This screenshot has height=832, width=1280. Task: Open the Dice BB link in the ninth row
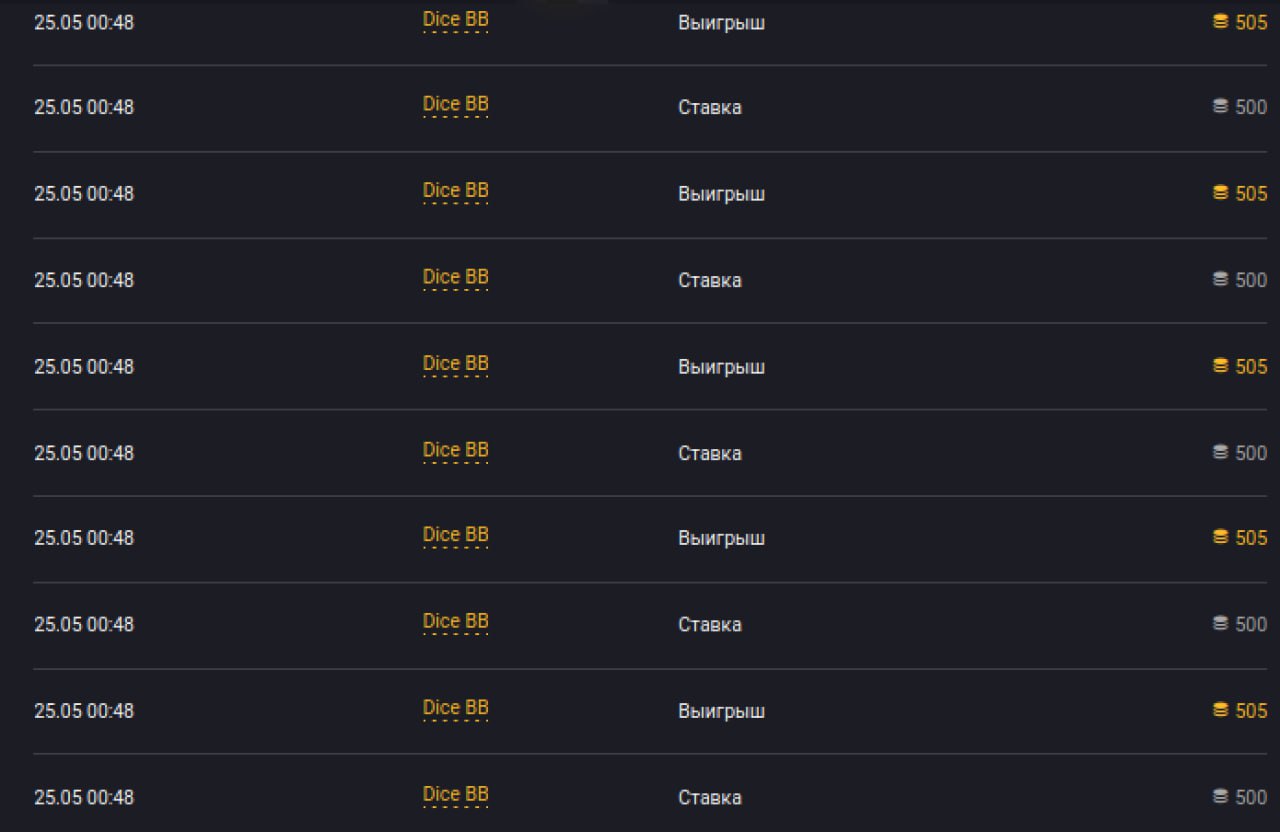coord(455,708)
